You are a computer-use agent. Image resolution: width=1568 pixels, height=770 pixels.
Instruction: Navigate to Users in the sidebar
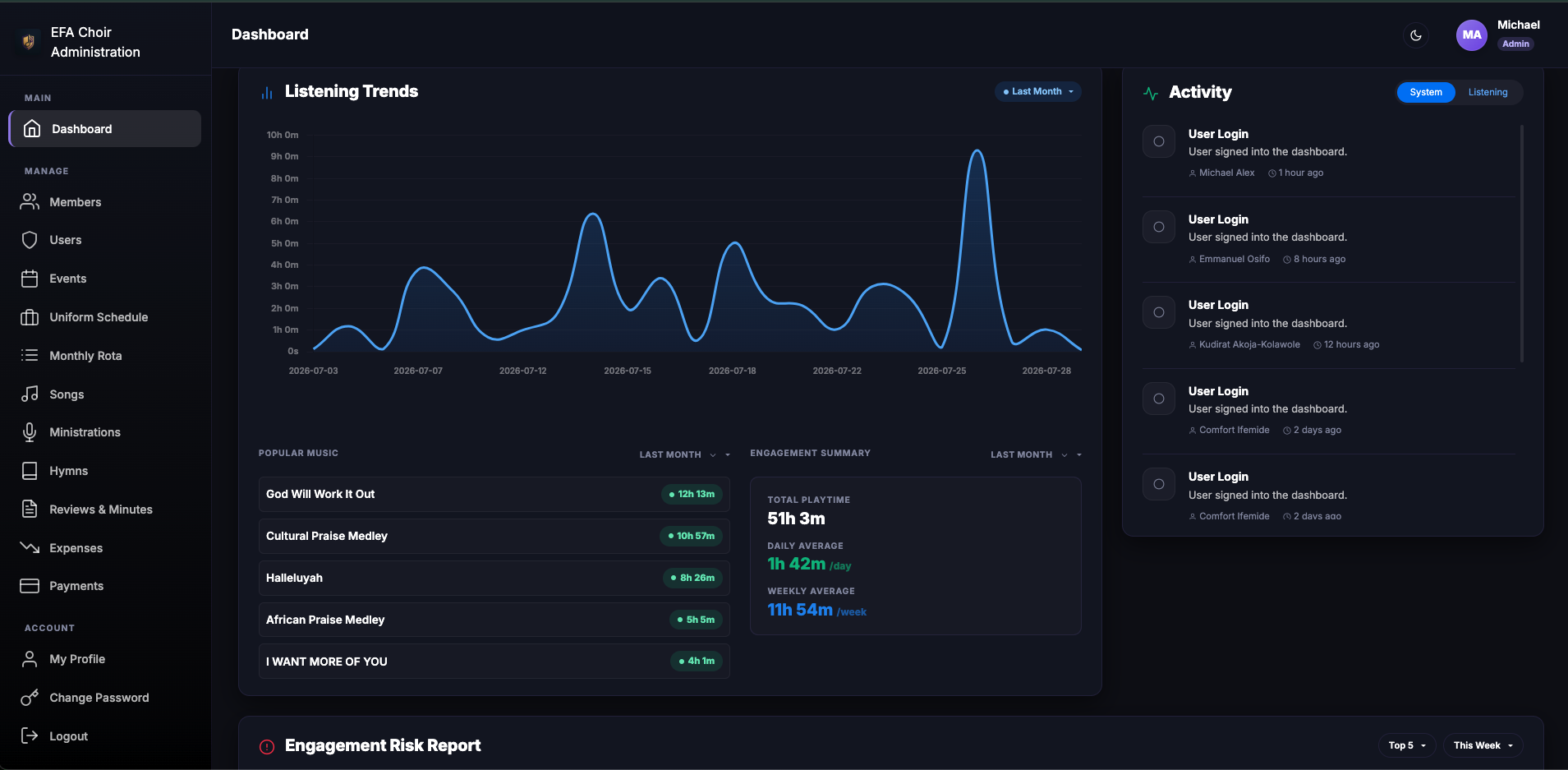point(105,240)
